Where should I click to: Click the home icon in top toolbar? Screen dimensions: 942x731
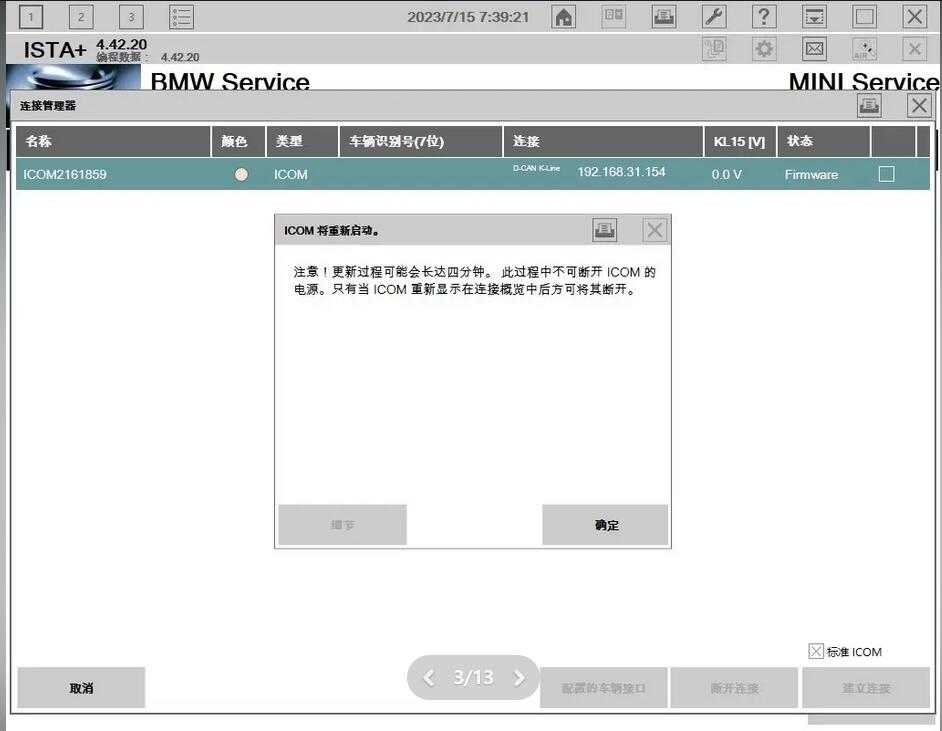563,17
